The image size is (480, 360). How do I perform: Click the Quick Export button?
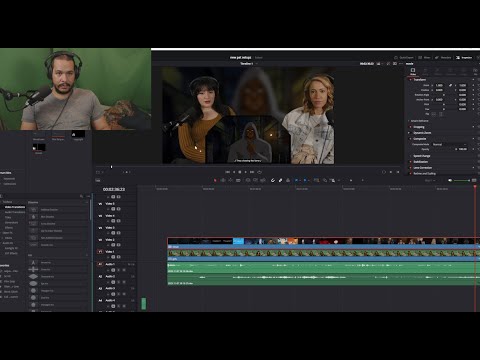[x=404, y=58]
